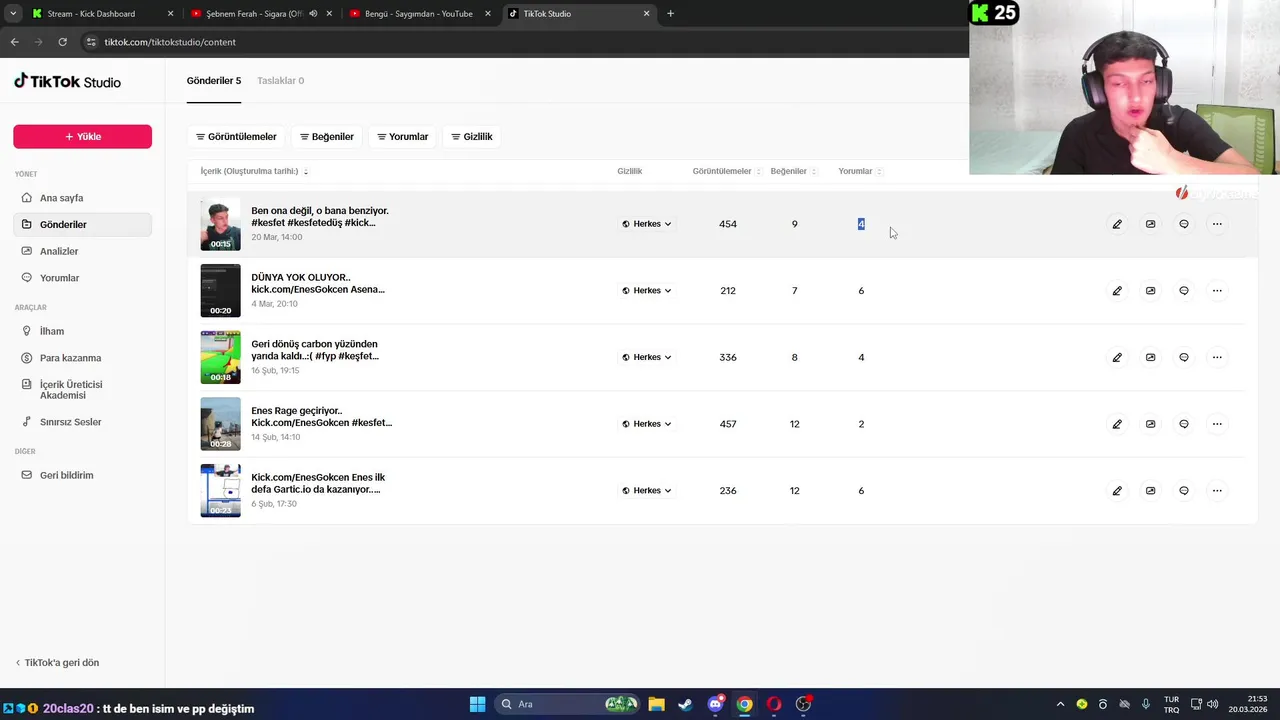Open comments icon for "Enes Rage geçiriyor" post
Screen dimensions: 1280x720
click(1184, 424)
